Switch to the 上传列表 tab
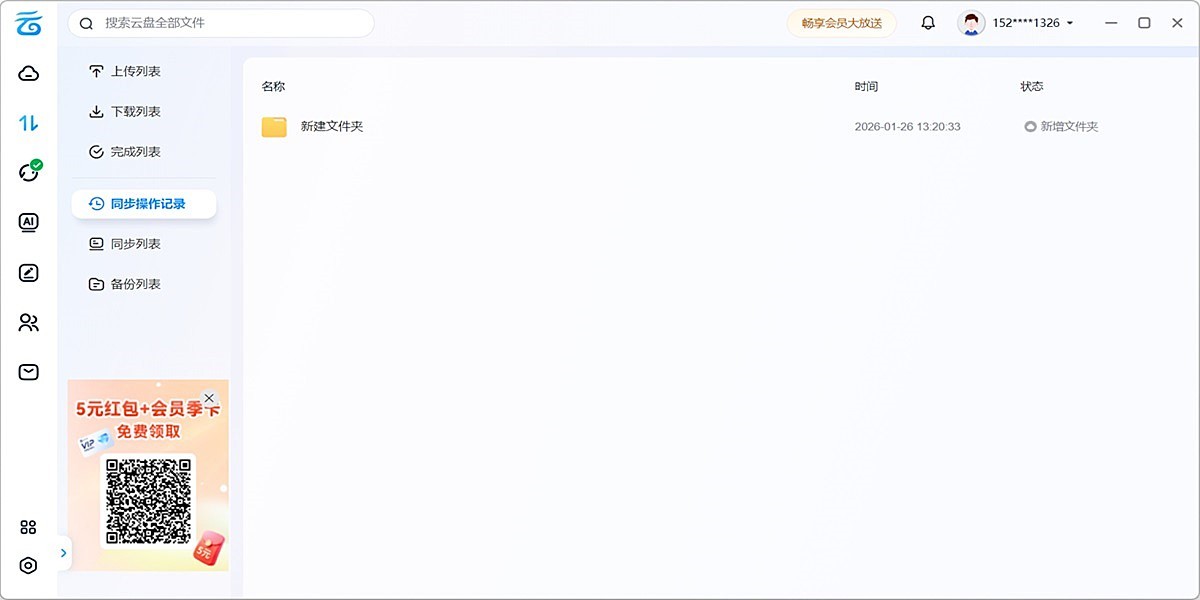The width and height of the screenshot is (1200, 600). click(124, 70)
